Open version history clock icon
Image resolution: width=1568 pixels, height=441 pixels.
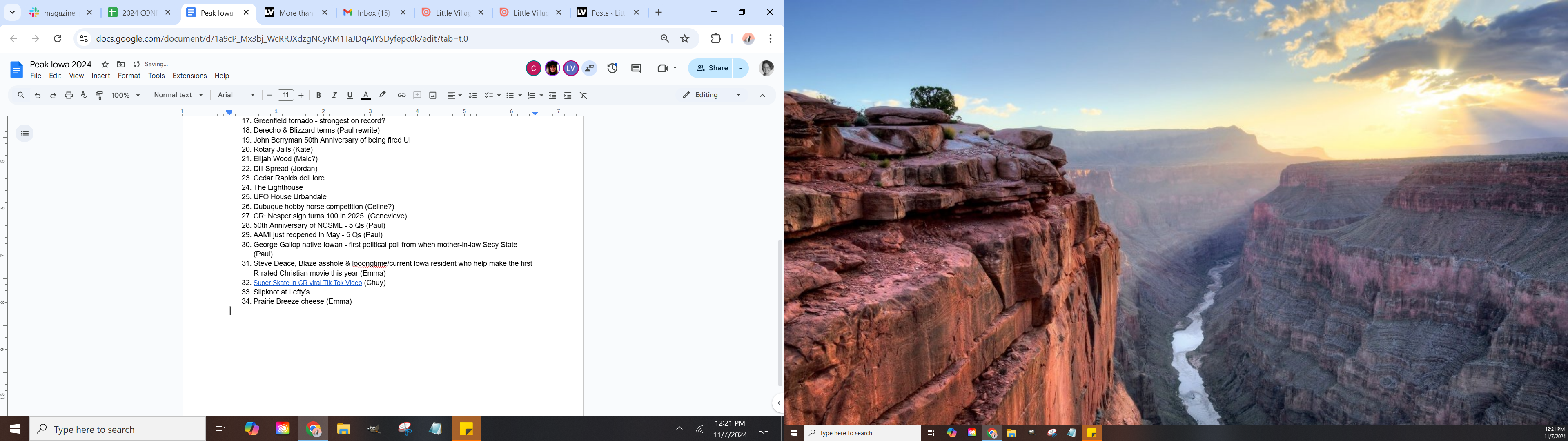612,68
